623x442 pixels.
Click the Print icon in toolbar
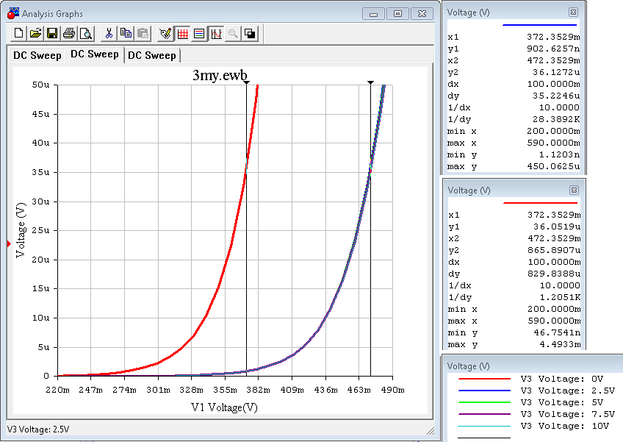(69, 34)
